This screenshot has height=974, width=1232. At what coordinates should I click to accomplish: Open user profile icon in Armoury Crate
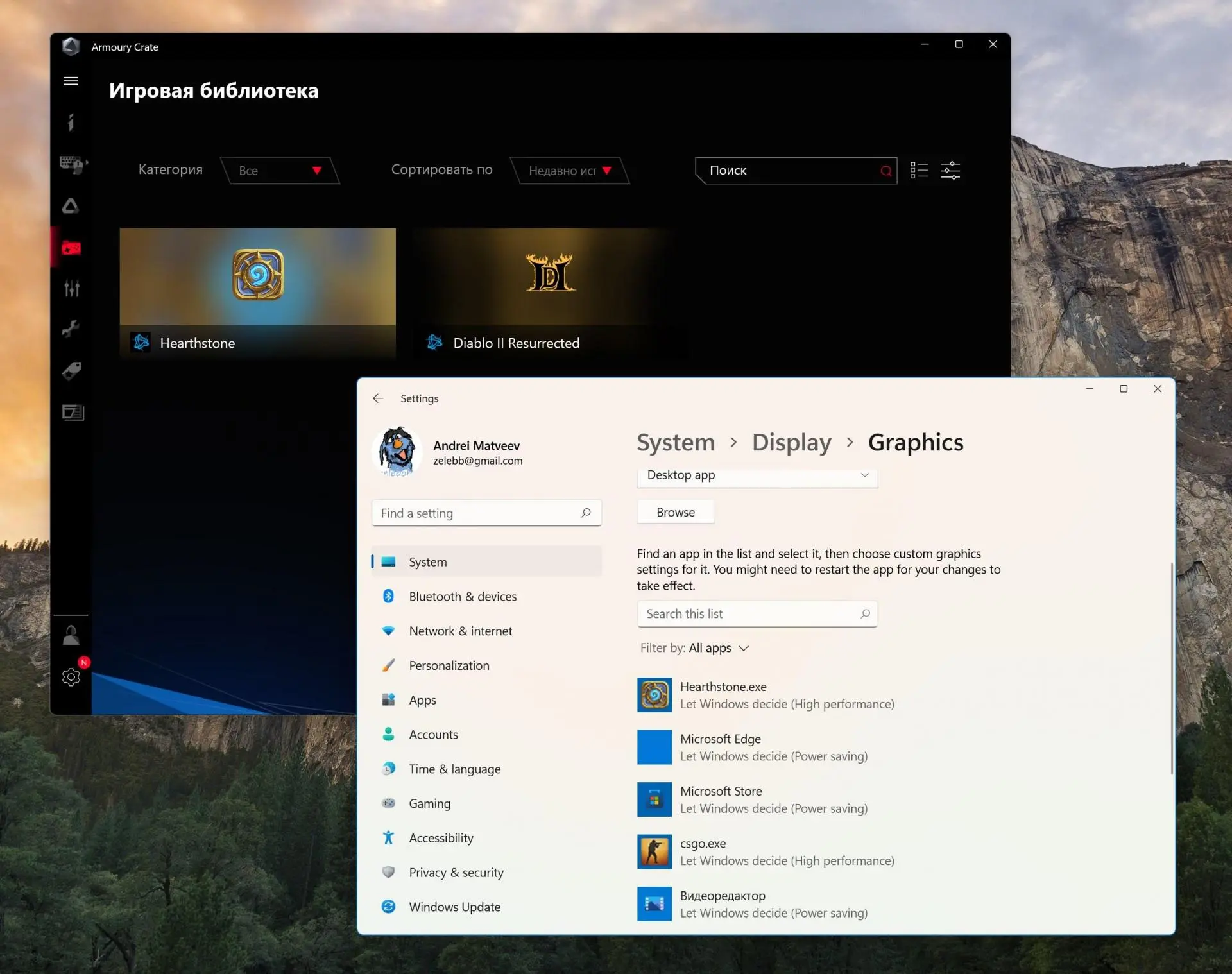point(71,635)
